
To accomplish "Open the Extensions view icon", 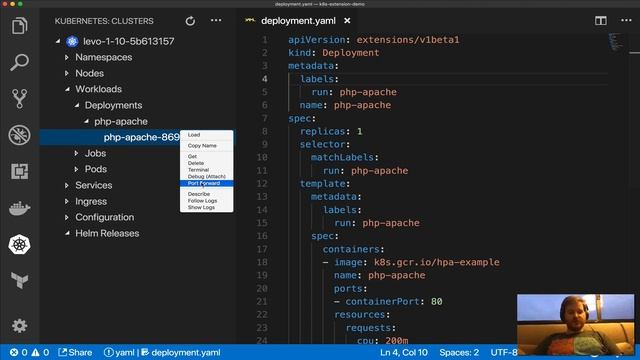I will (x=19, y=171).
